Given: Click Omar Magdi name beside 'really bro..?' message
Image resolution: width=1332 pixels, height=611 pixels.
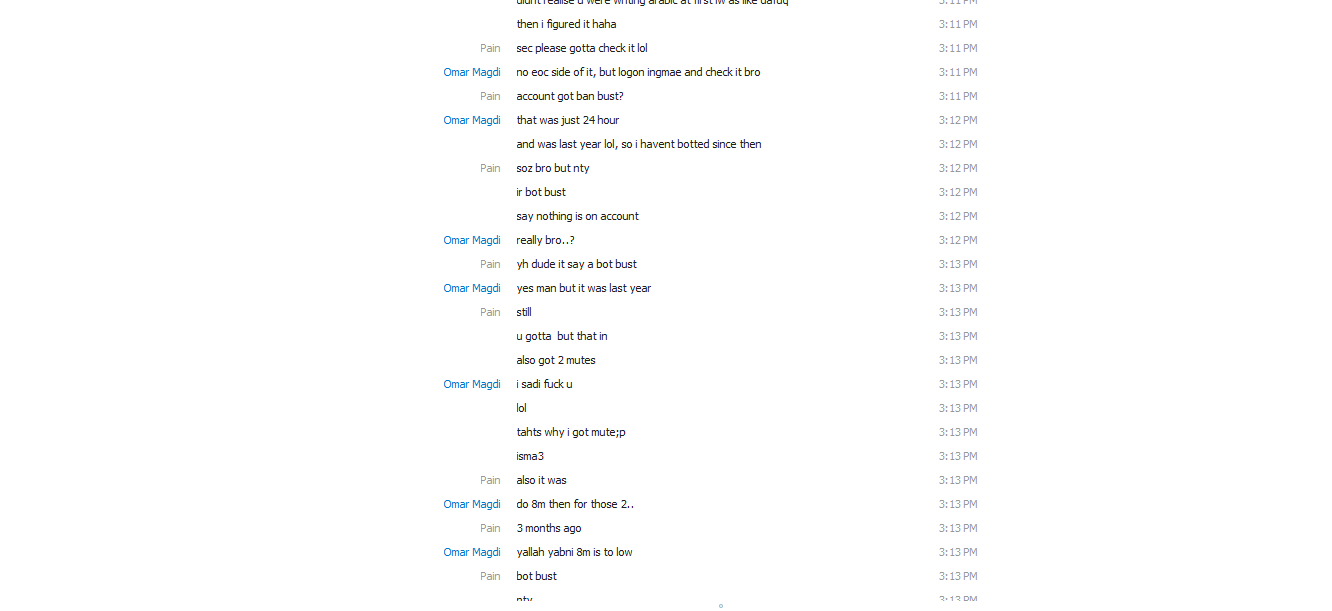Looking at the screenshot, I should tap(471, 240).
